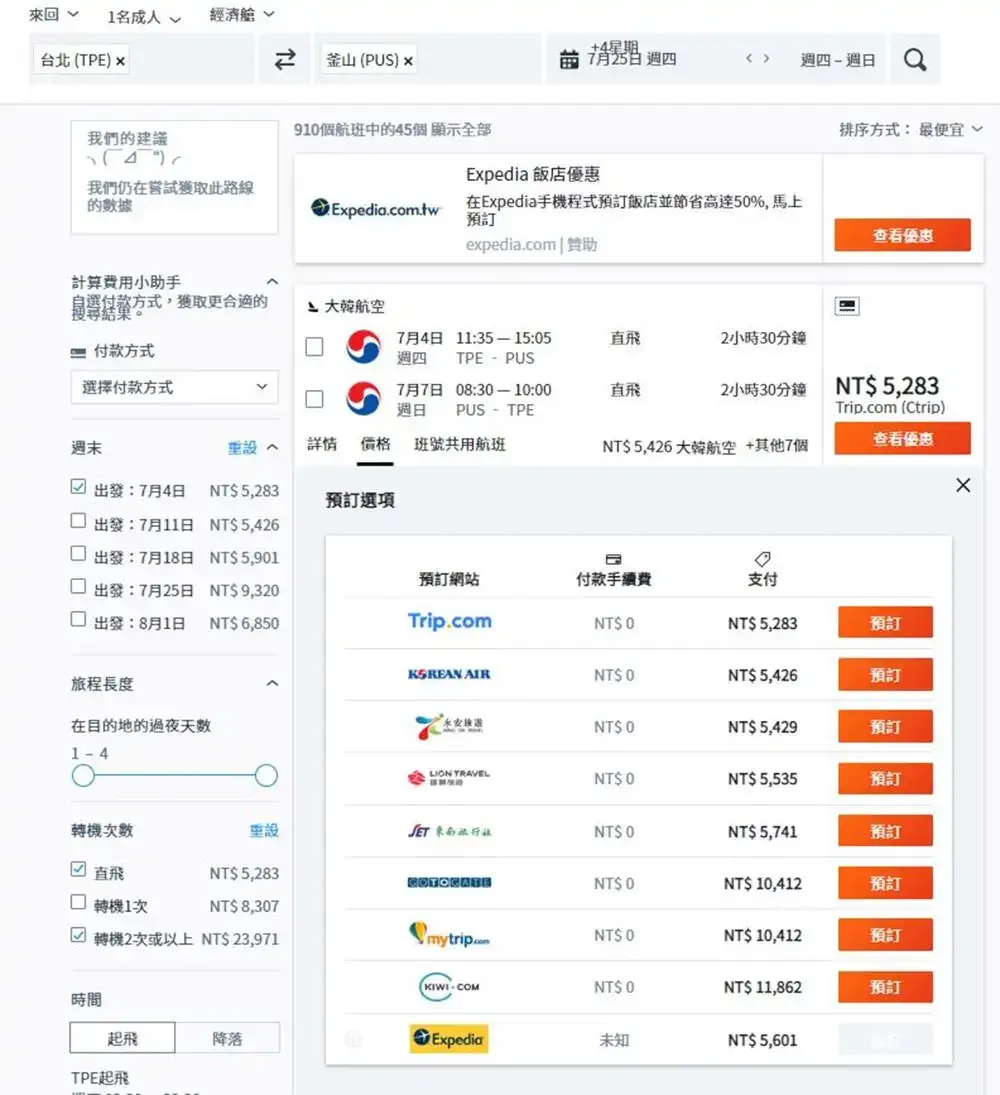Book with Trip.com for NT$ 5,283
This screenshot has height=1095, width=1000.
pyautogui.click(x=885, y=622)
